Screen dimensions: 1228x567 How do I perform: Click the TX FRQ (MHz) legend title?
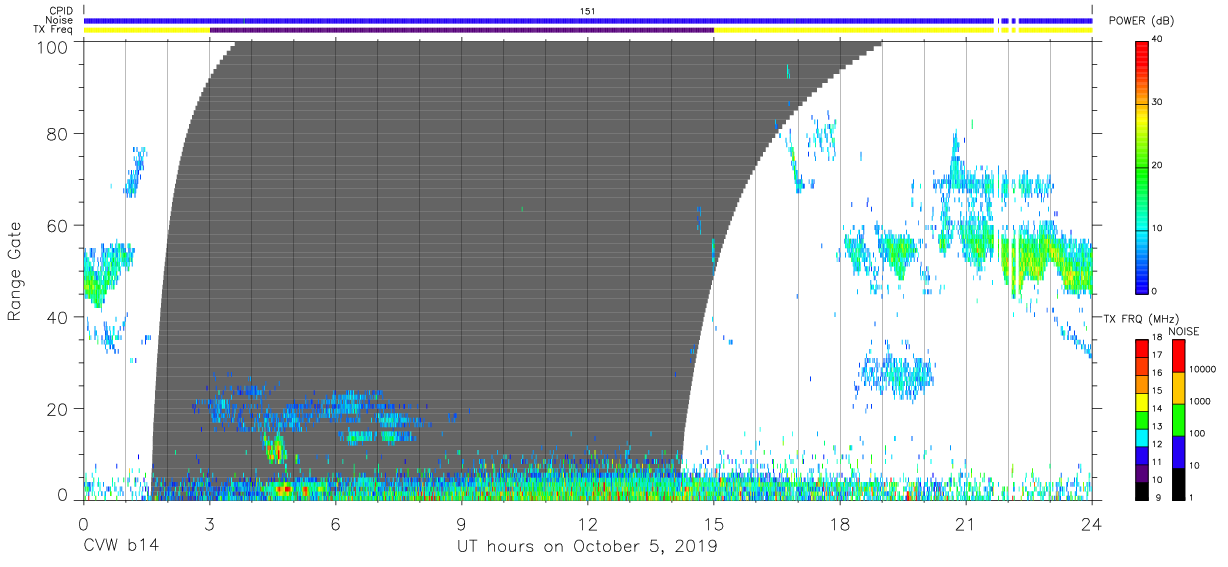point(1142,319)
